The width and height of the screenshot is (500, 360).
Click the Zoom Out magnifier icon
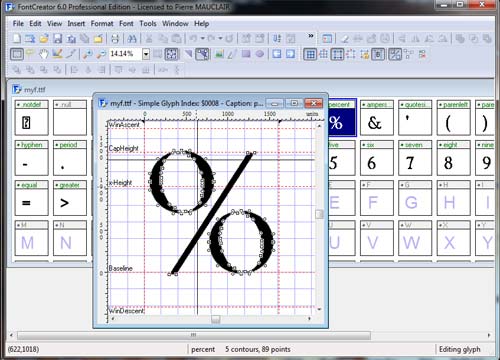(101, 54)
